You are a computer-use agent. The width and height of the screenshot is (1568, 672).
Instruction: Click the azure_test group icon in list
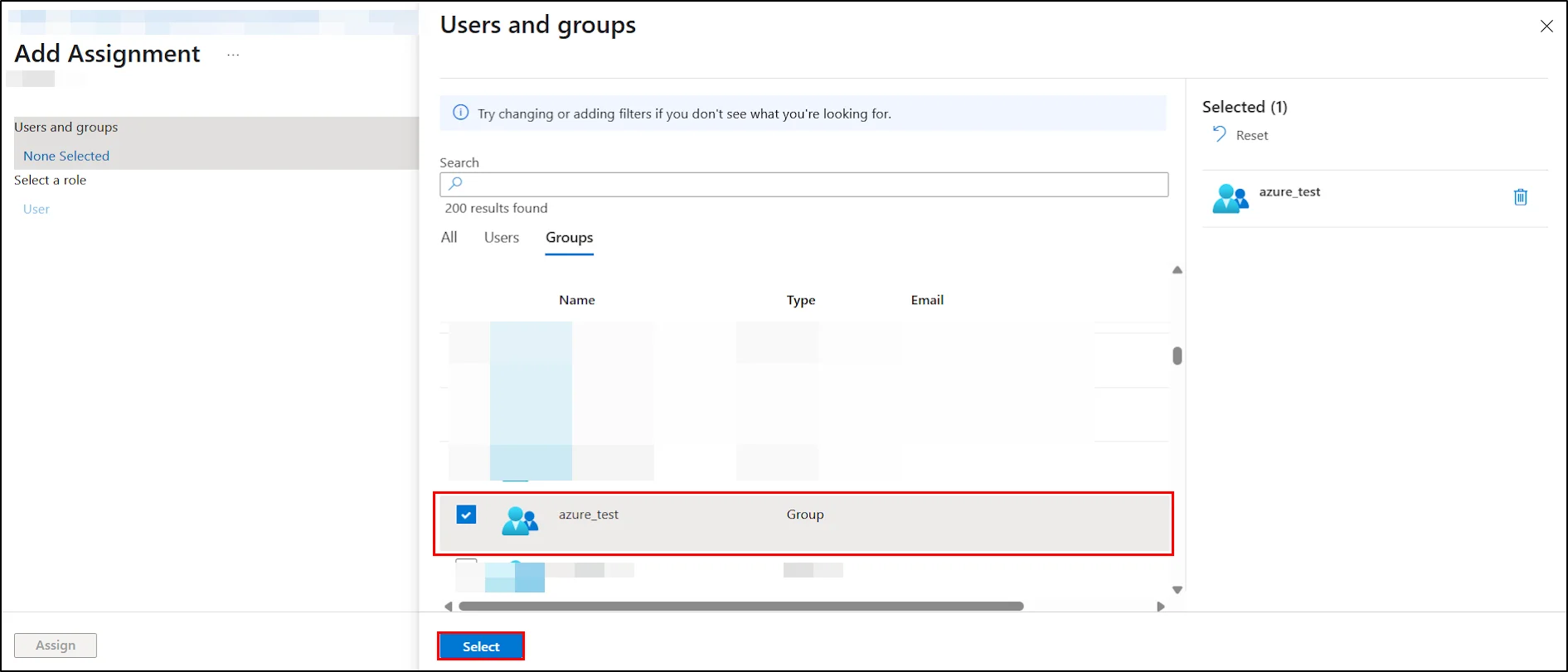point(520,520)
